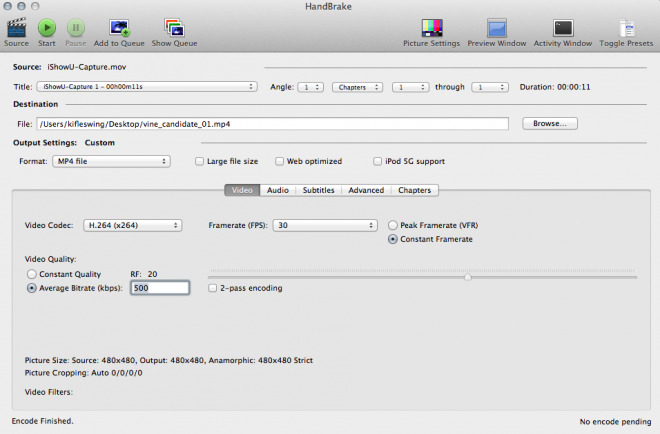Click the Average Bitrate input field
The height and width of the screenshot is (434, 660).
160,288
